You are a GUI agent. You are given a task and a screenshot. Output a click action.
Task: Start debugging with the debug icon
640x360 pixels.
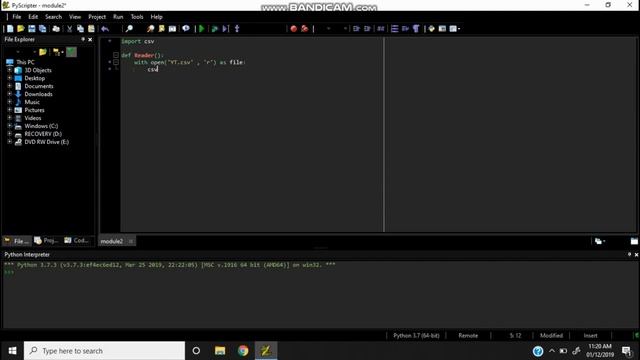pos(215,29)
